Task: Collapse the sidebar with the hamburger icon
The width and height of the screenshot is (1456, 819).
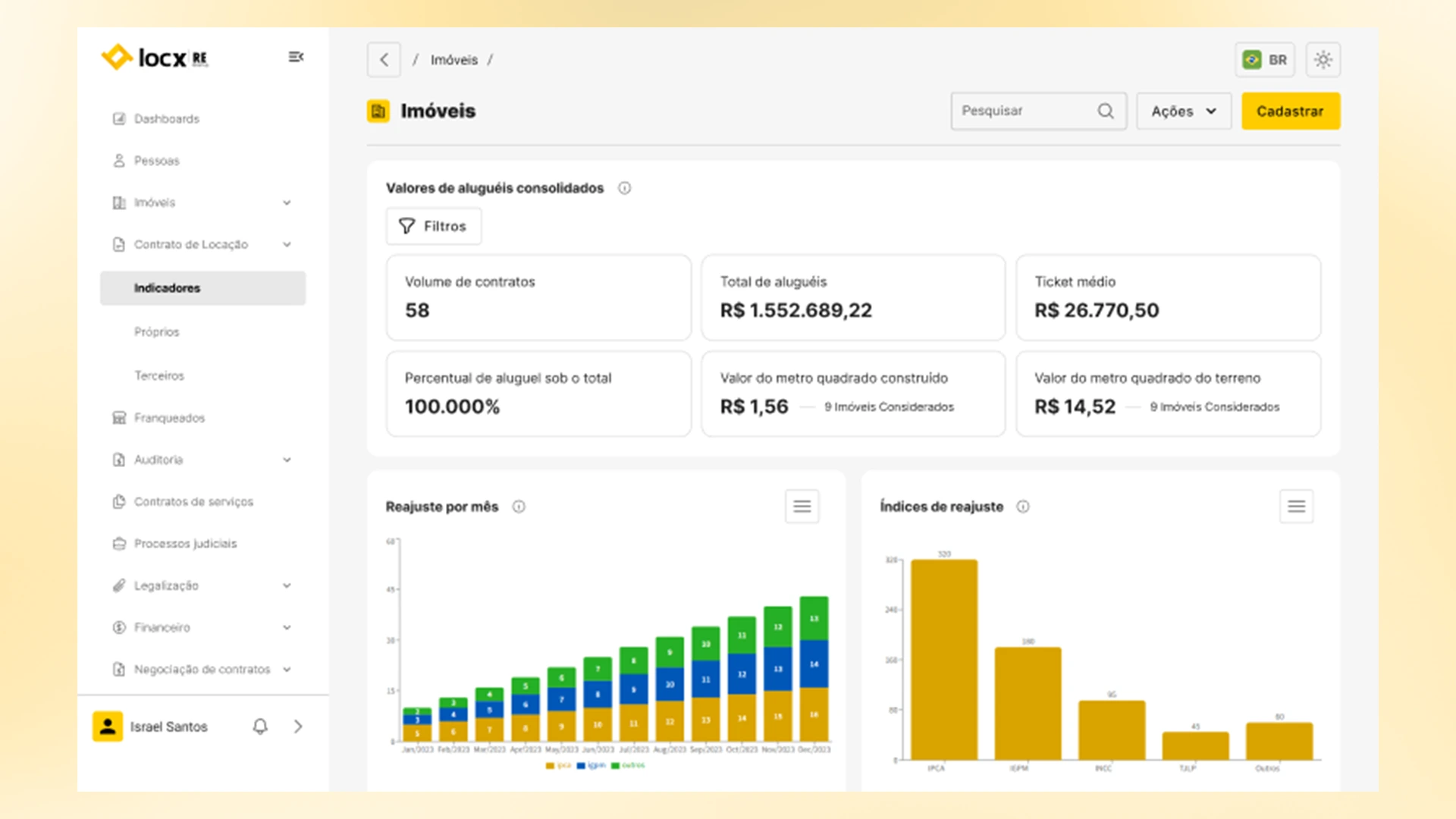Action: (295, 57)
